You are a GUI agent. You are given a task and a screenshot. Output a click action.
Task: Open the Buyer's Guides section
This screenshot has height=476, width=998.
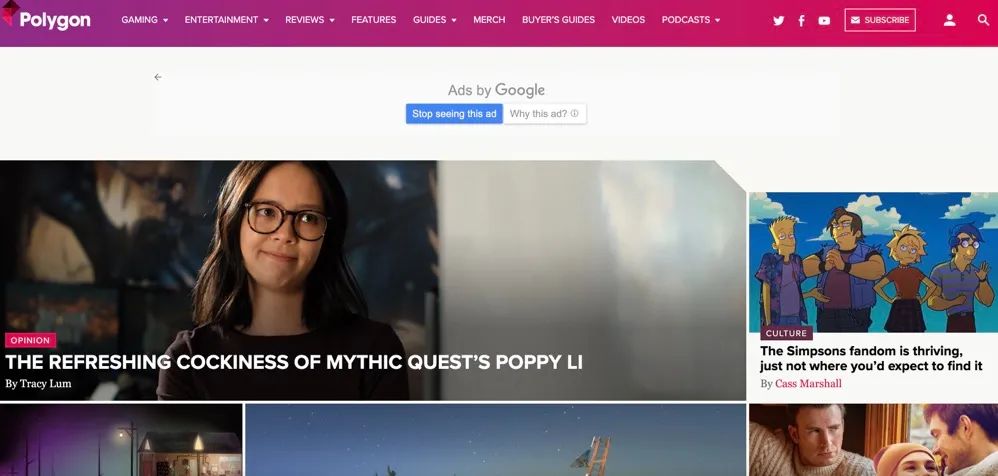558,20
